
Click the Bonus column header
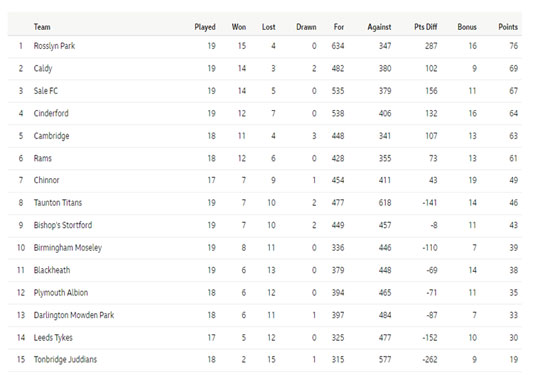point(467,27)
